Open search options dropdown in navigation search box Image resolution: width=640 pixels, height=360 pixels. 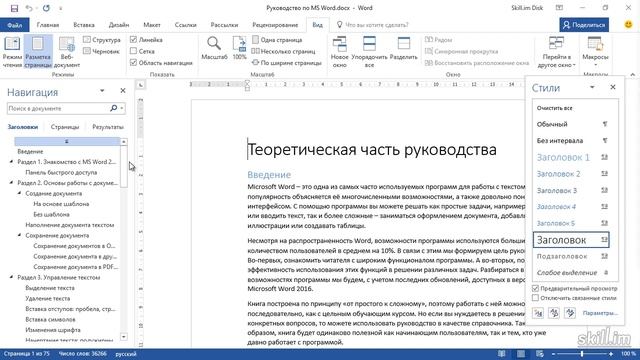(122, 108)
